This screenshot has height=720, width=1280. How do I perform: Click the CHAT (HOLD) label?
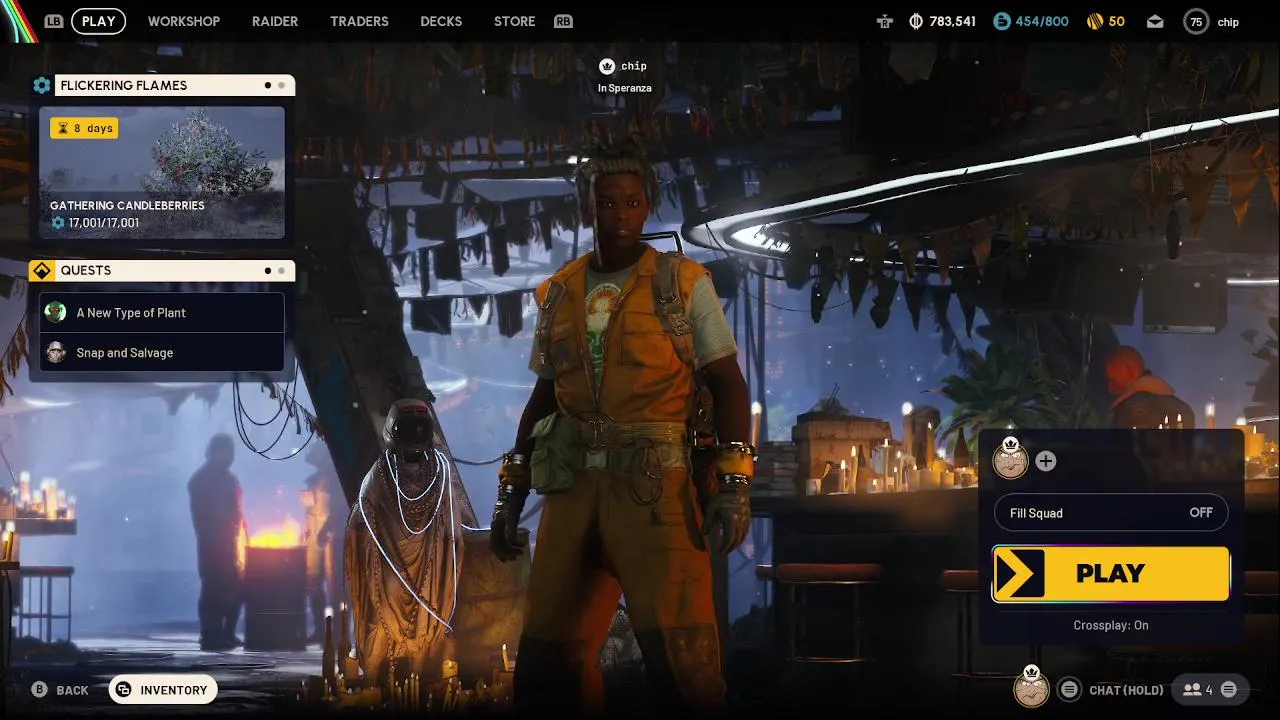click(1126, 690)
